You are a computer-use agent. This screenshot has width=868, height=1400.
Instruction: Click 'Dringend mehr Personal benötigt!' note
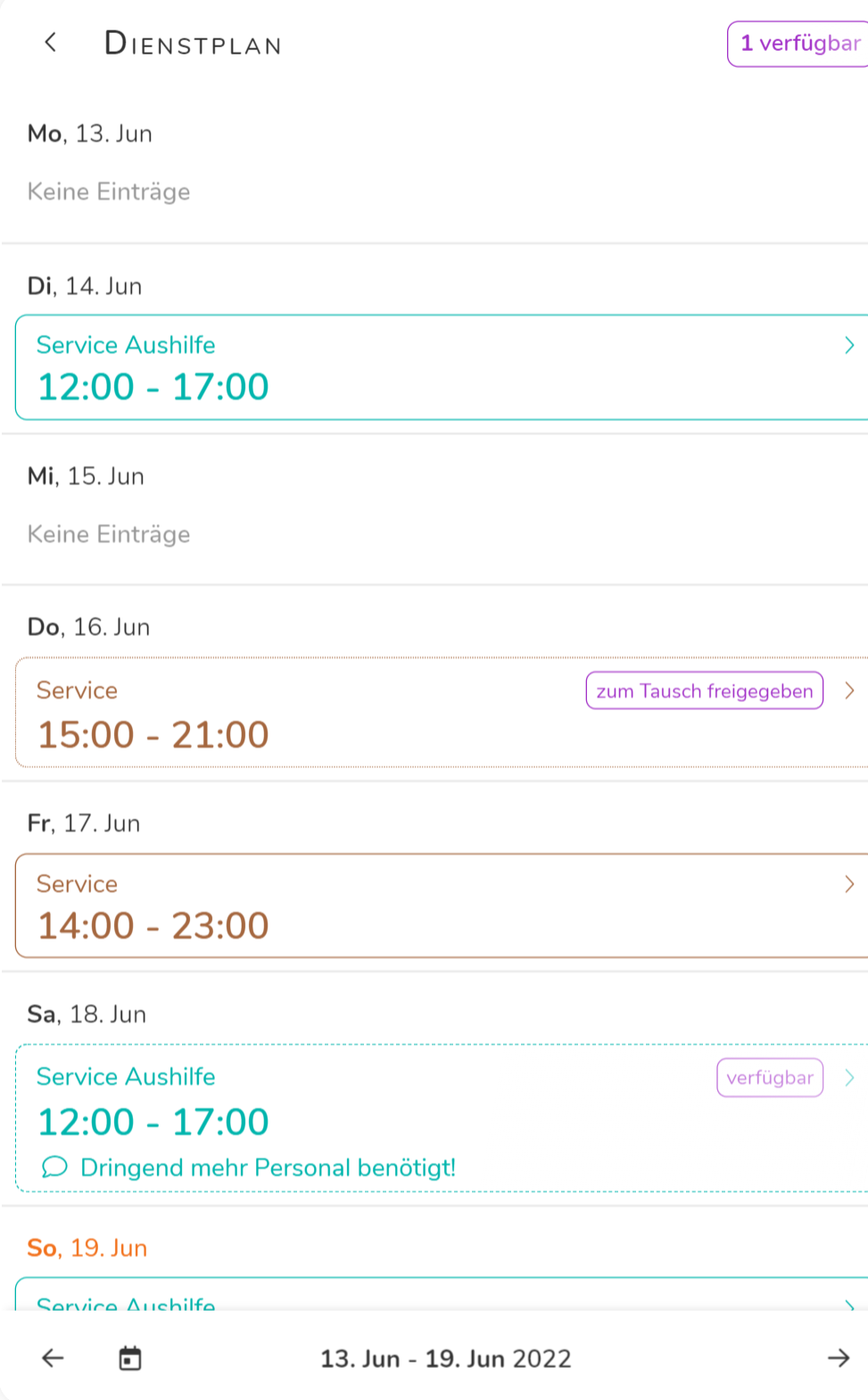click(x=268, y=1167)
